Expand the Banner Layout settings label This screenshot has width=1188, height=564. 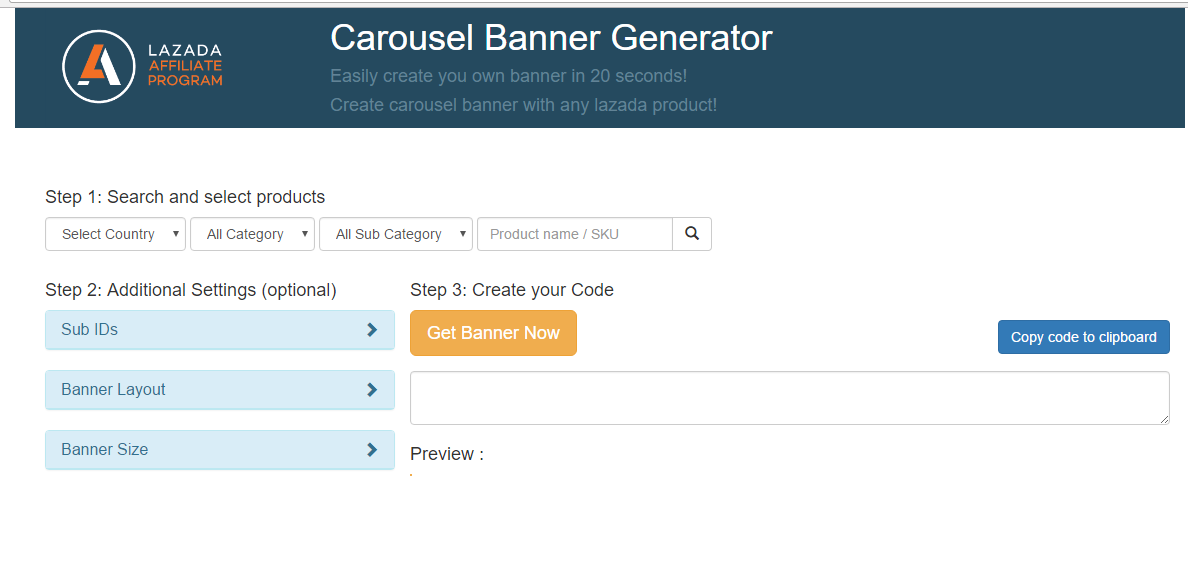pyautogui.click(x=114, y=390)
